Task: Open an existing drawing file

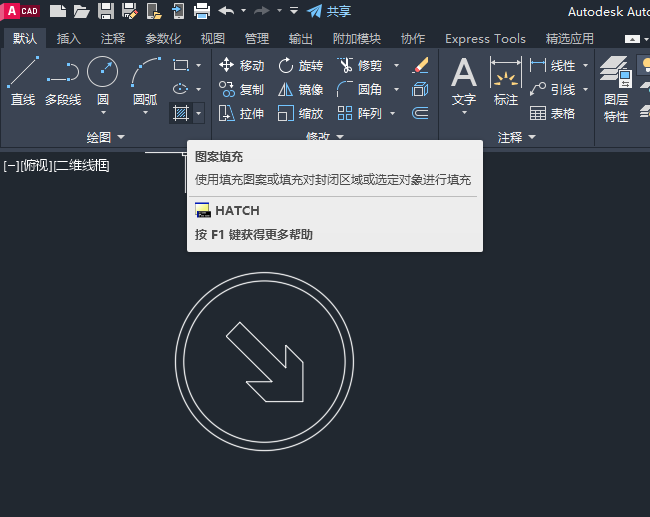Action: pos(82,11)
